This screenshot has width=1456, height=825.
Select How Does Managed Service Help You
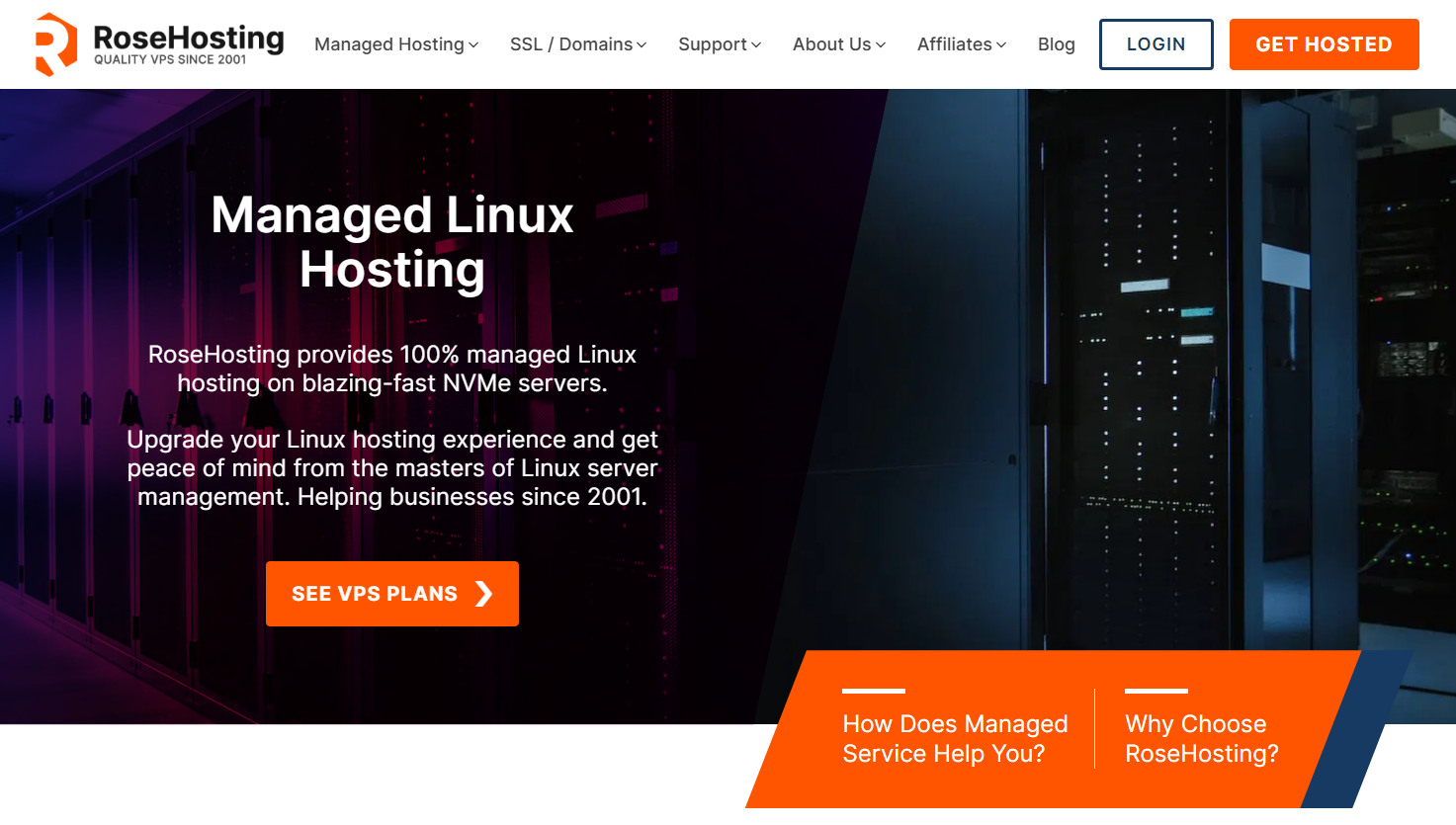pos(954,738)
